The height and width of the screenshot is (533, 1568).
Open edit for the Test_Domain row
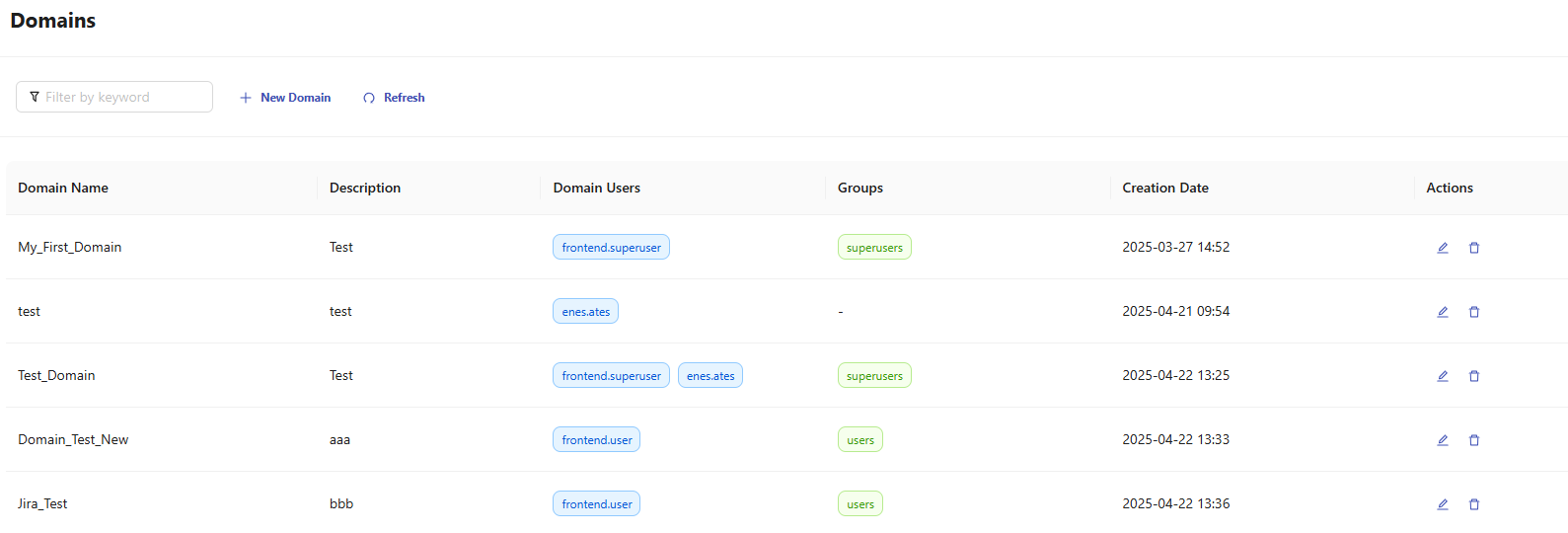click(1442, 376)
